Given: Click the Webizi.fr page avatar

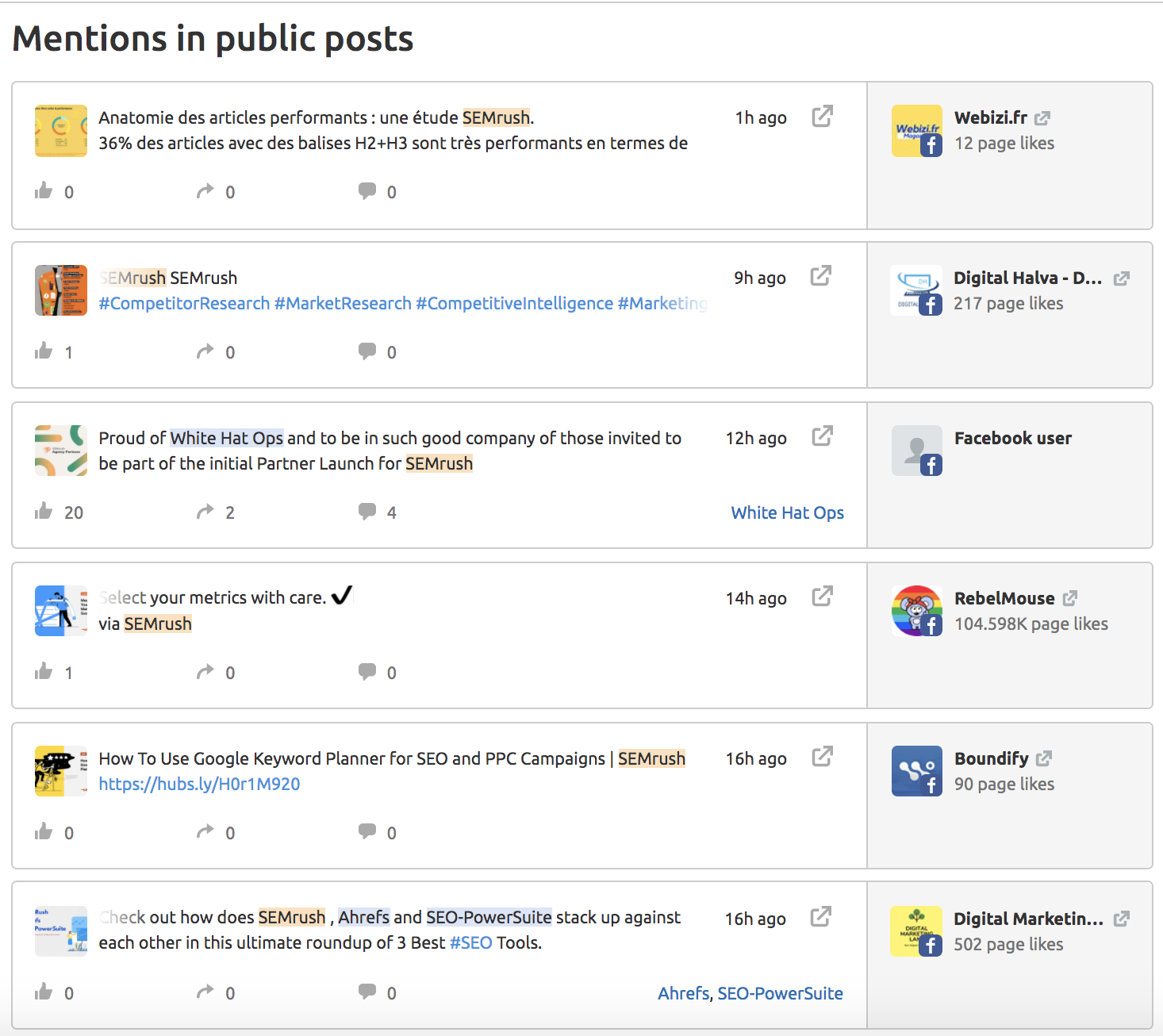Looking at the screenshot, I should click(917, 131).
